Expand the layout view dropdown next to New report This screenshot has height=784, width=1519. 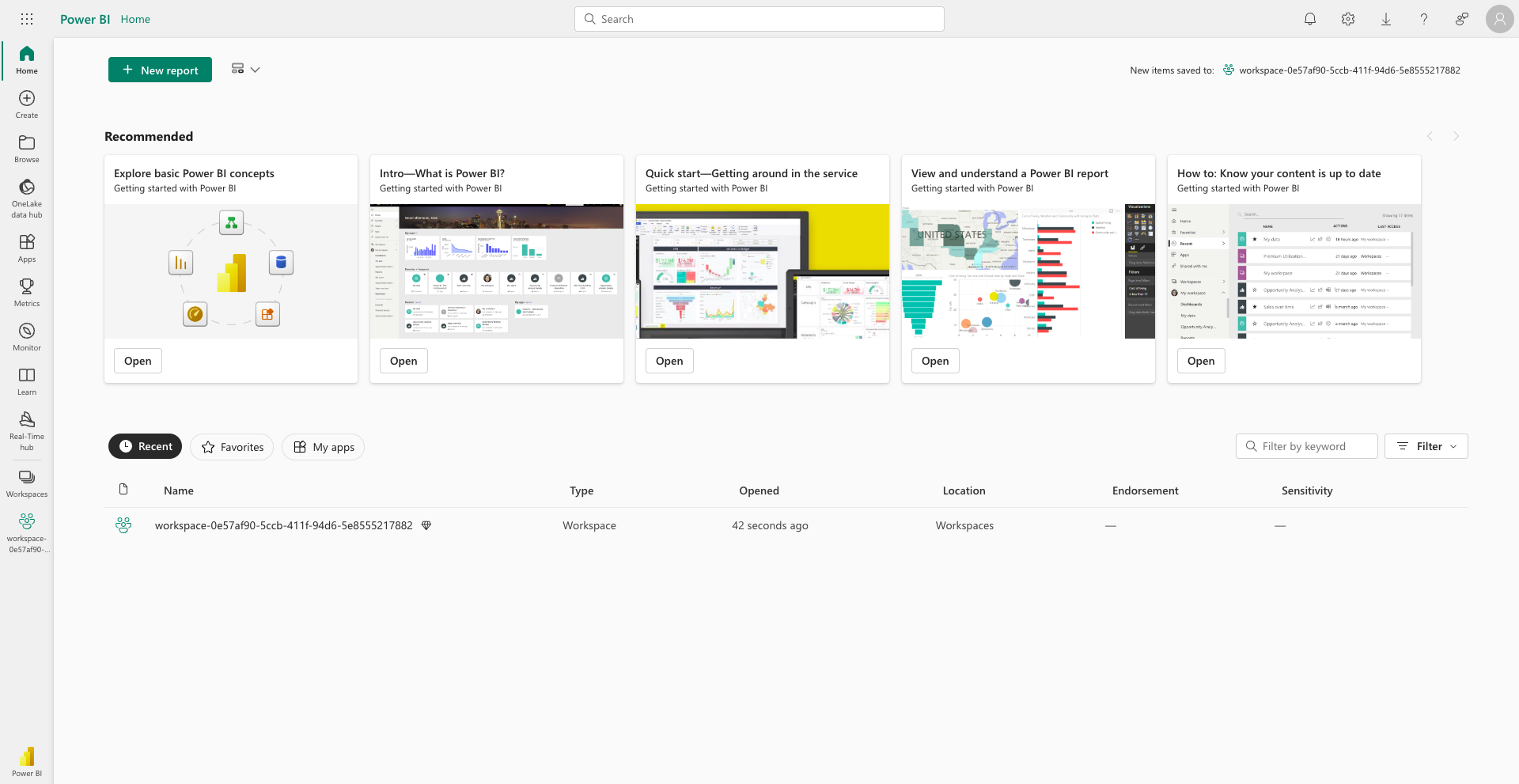[245, 70]
